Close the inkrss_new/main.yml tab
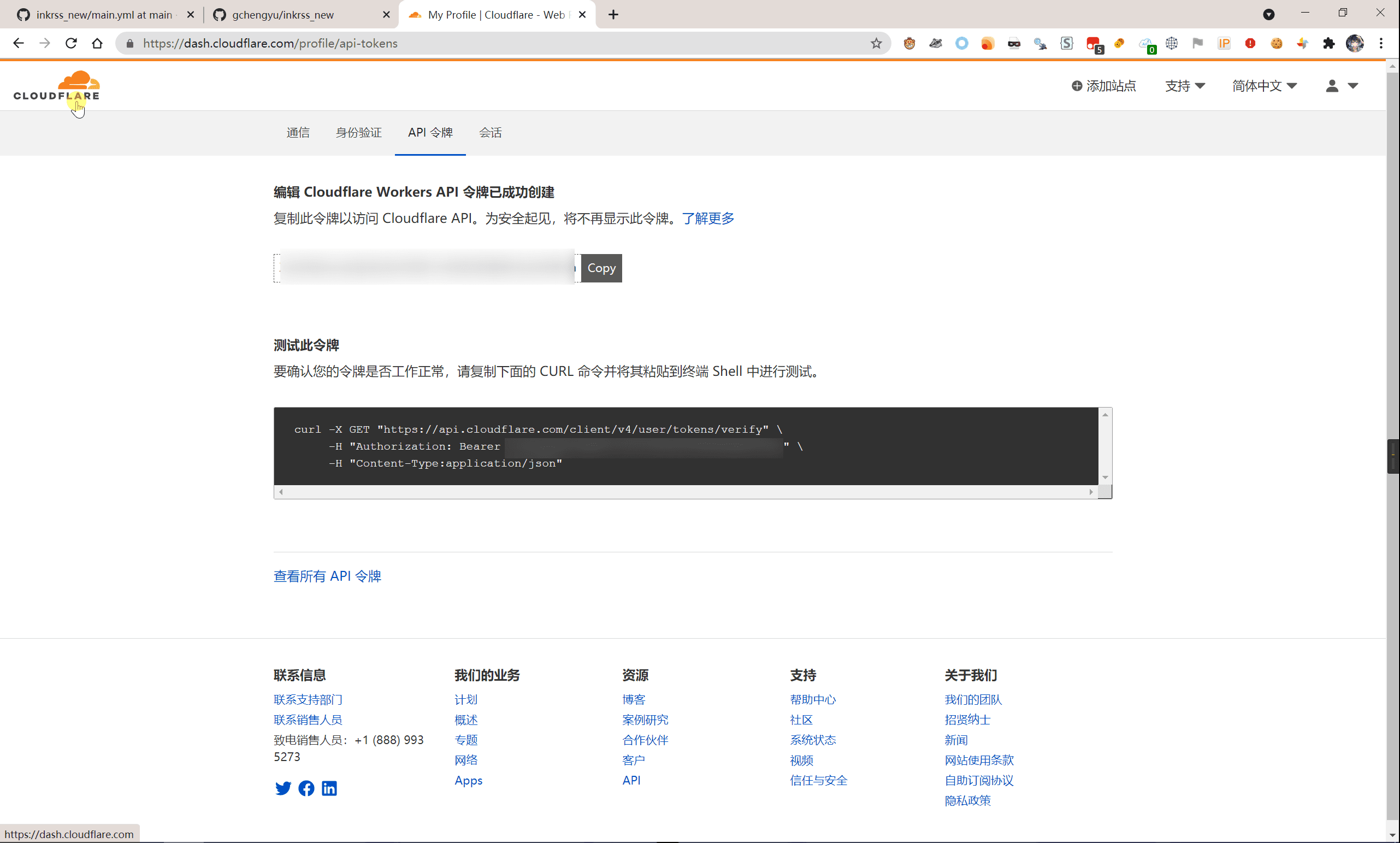Screen dimensions: 1400x843 pos(191,15)
